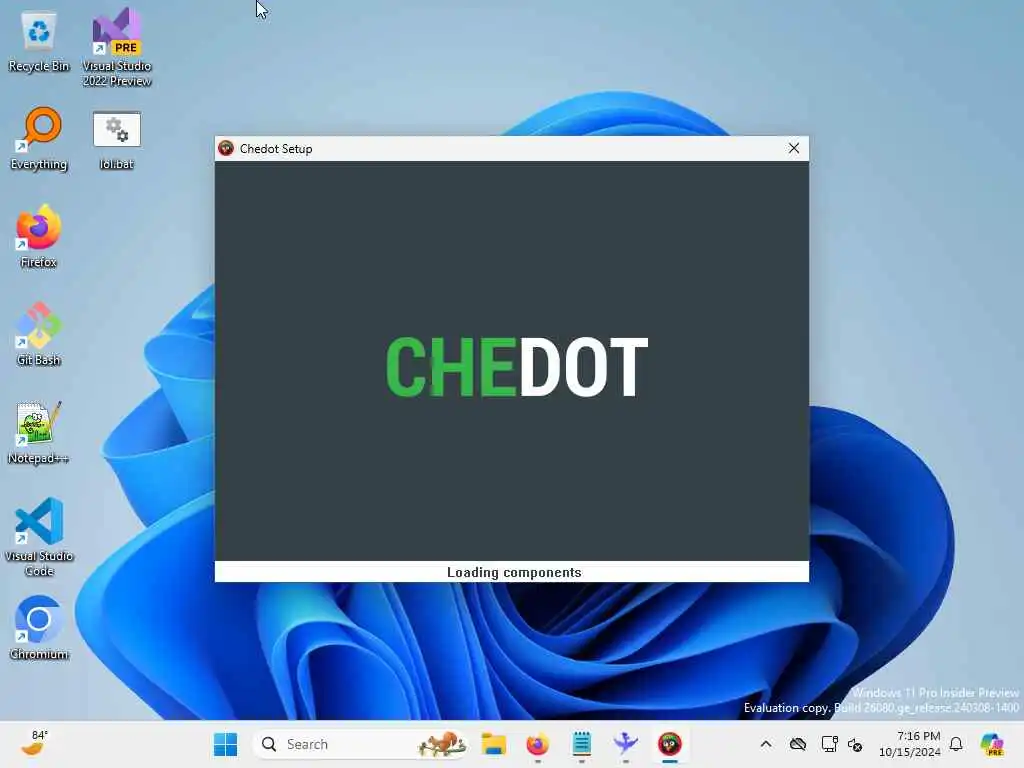Open the notifications bell icon
The width and height of the screenshot is (1024, 768).
(956, 744)
